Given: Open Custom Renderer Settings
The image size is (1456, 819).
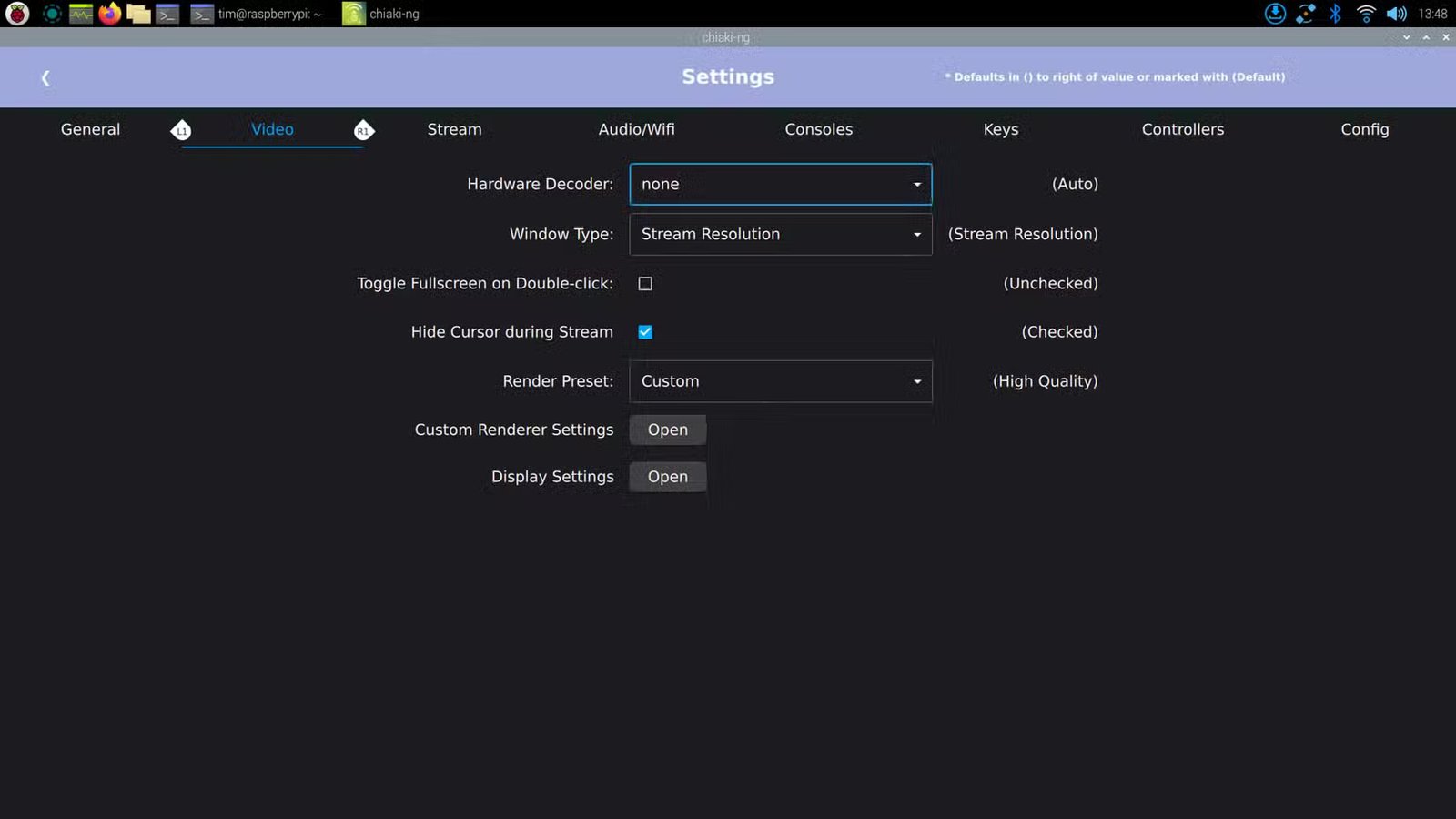Looking at the screenshot, I should pos(667,430).
